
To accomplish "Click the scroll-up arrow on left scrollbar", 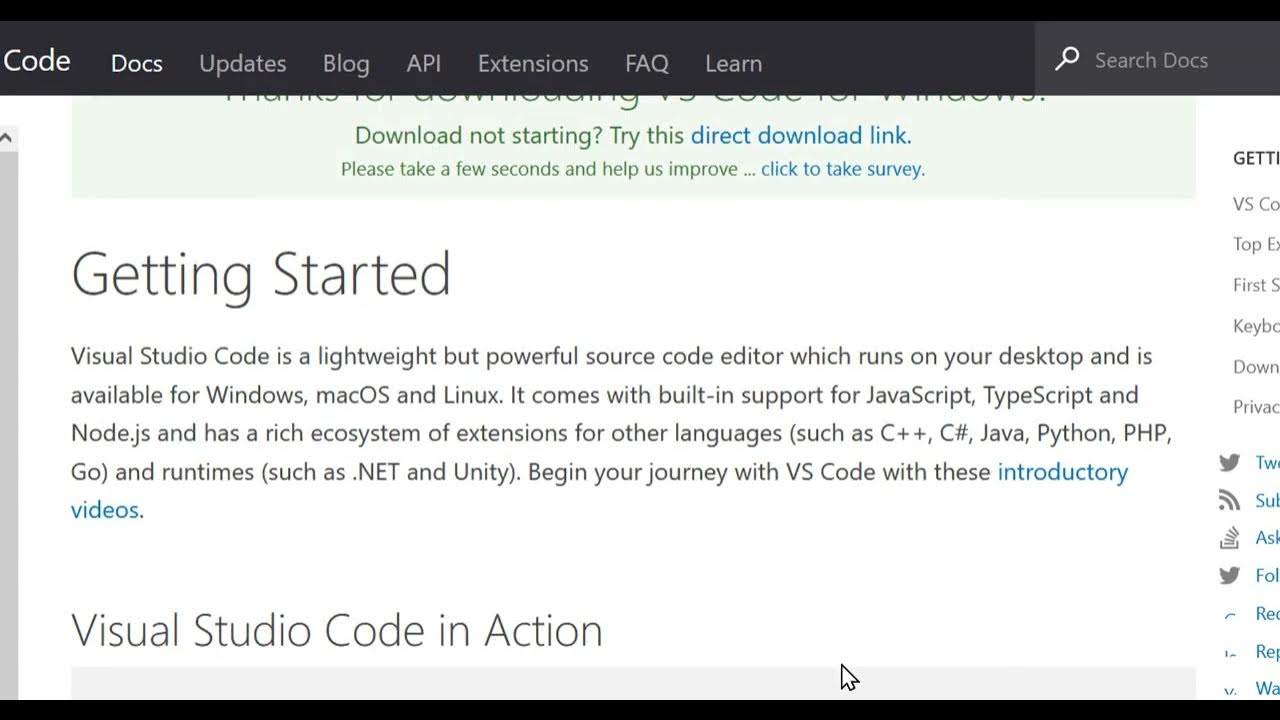I will (6, 139).
